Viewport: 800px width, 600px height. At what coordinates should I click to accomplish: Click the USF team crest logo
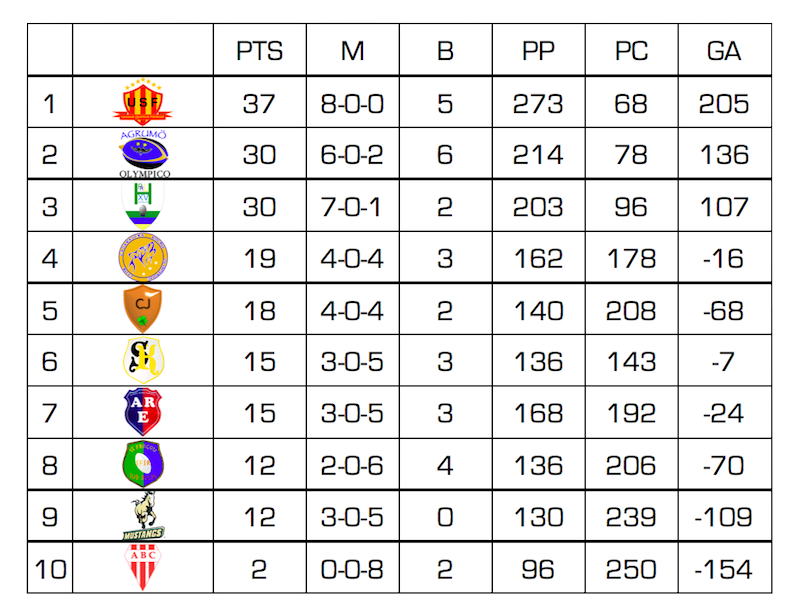tap(143, 101)
